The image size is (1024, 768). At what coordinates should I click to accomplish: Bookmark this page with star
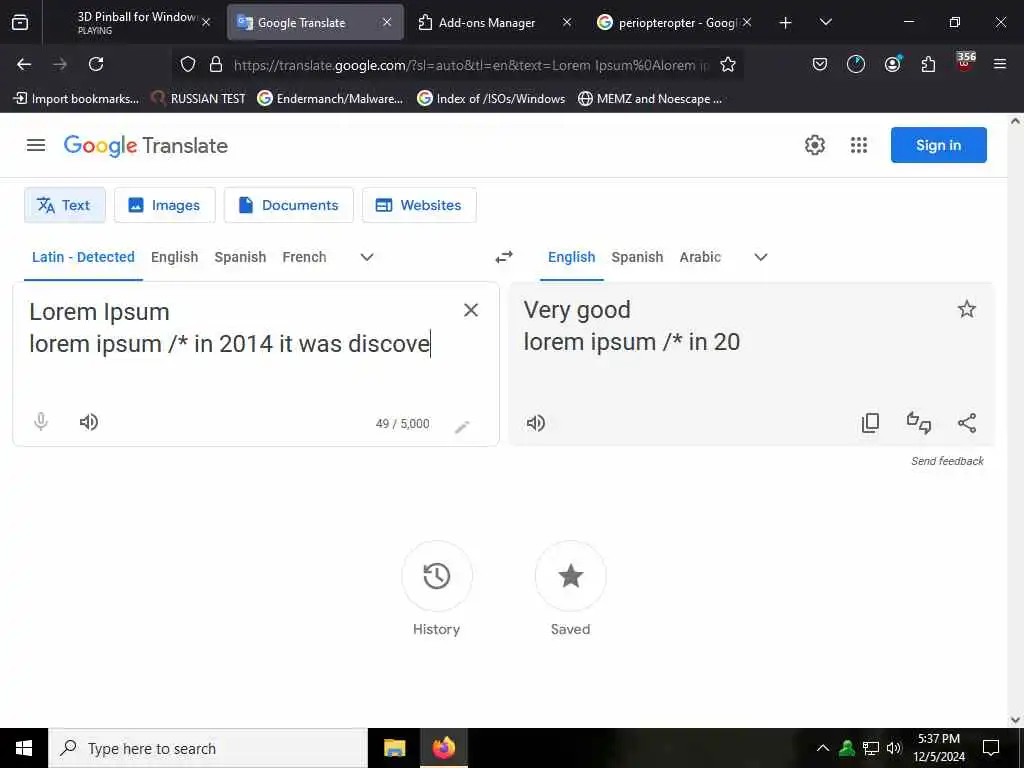(x=728, y=65)
